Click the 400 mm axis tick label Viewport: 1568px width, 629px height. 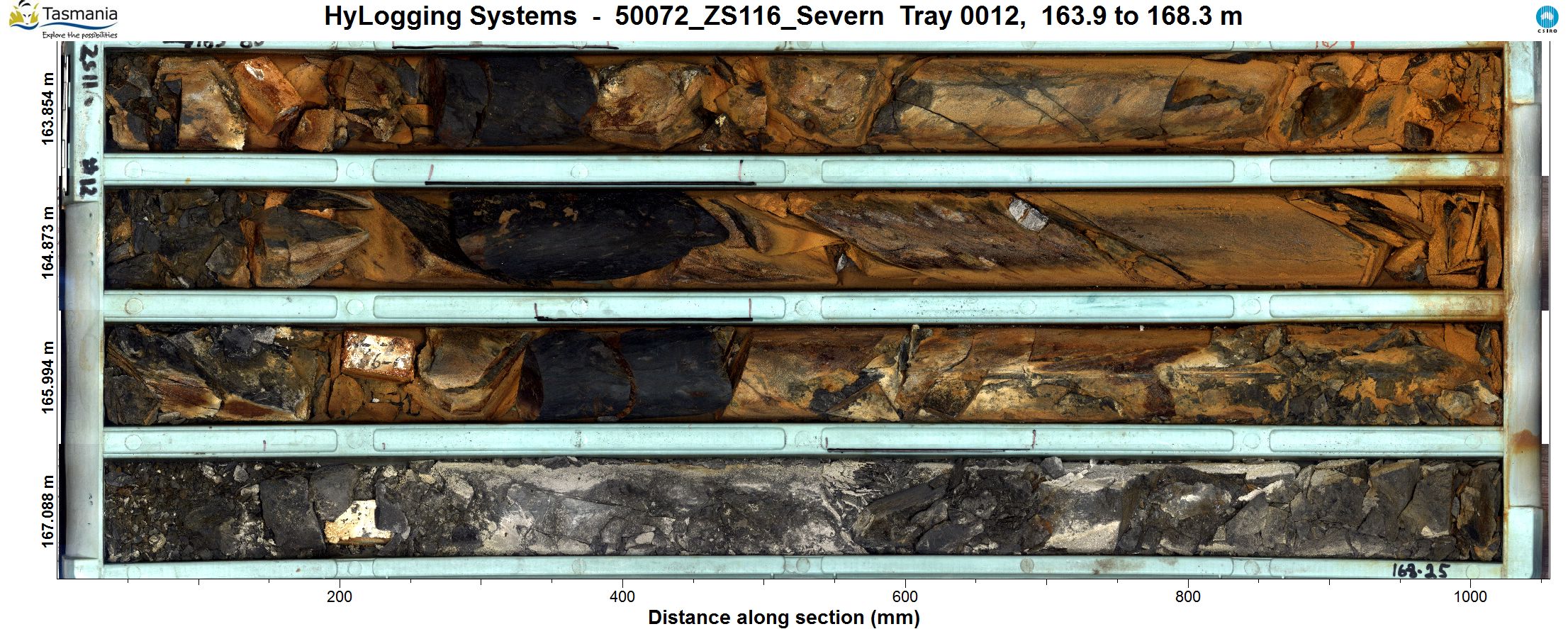point(622,597)
